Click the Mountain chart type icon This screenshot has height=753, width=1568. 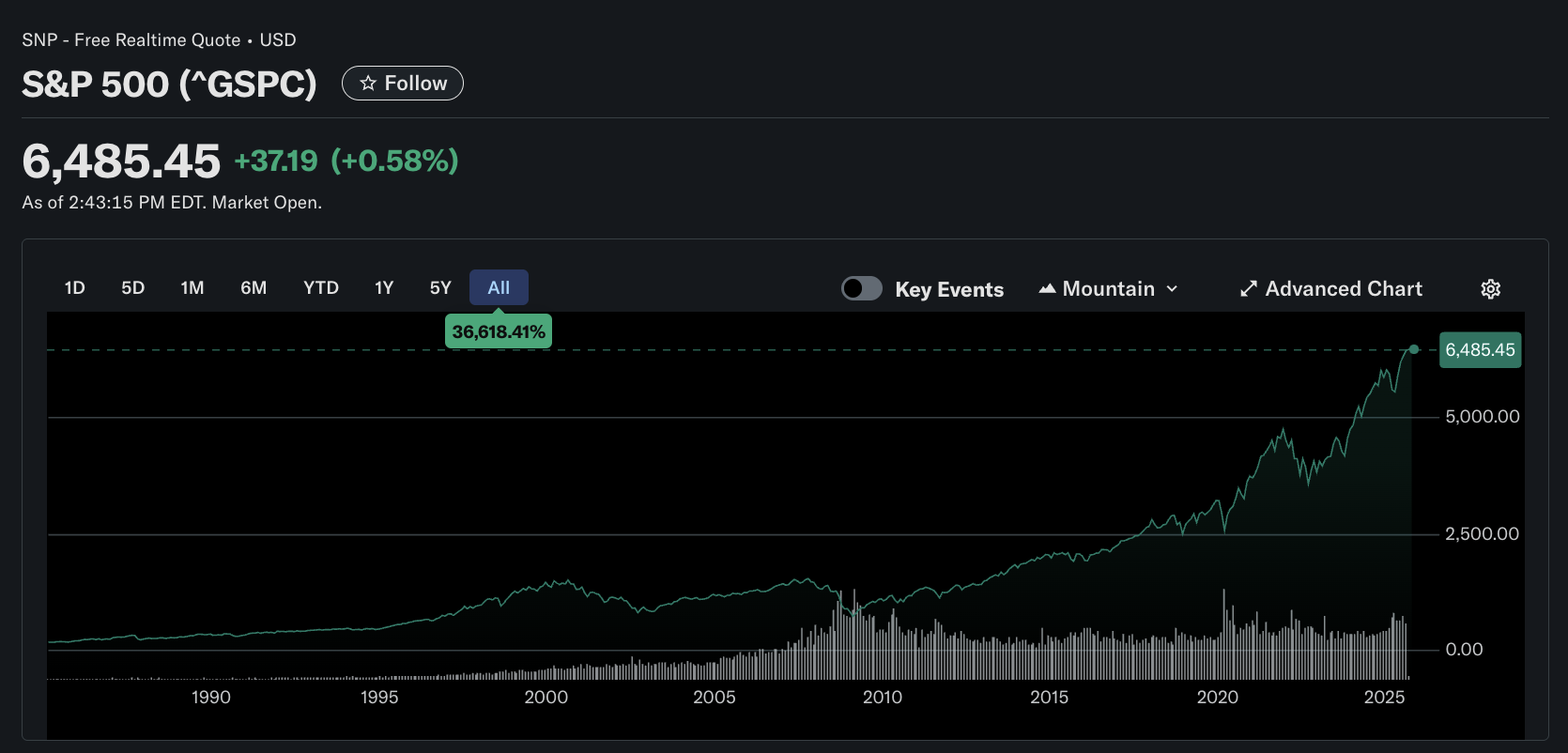point(1047,289)
